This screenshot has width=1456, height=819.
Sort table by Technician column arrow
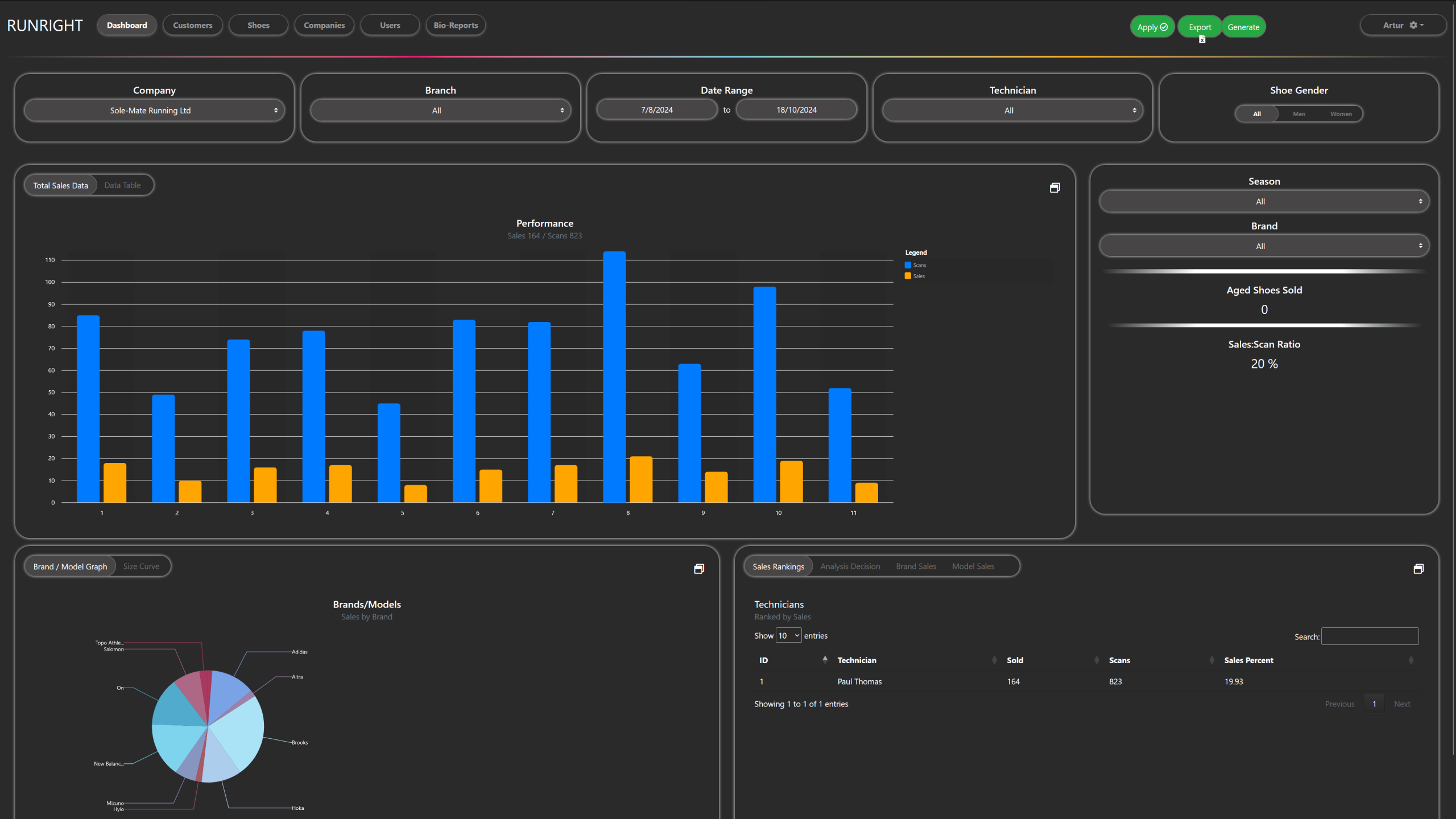pos(994,660)
